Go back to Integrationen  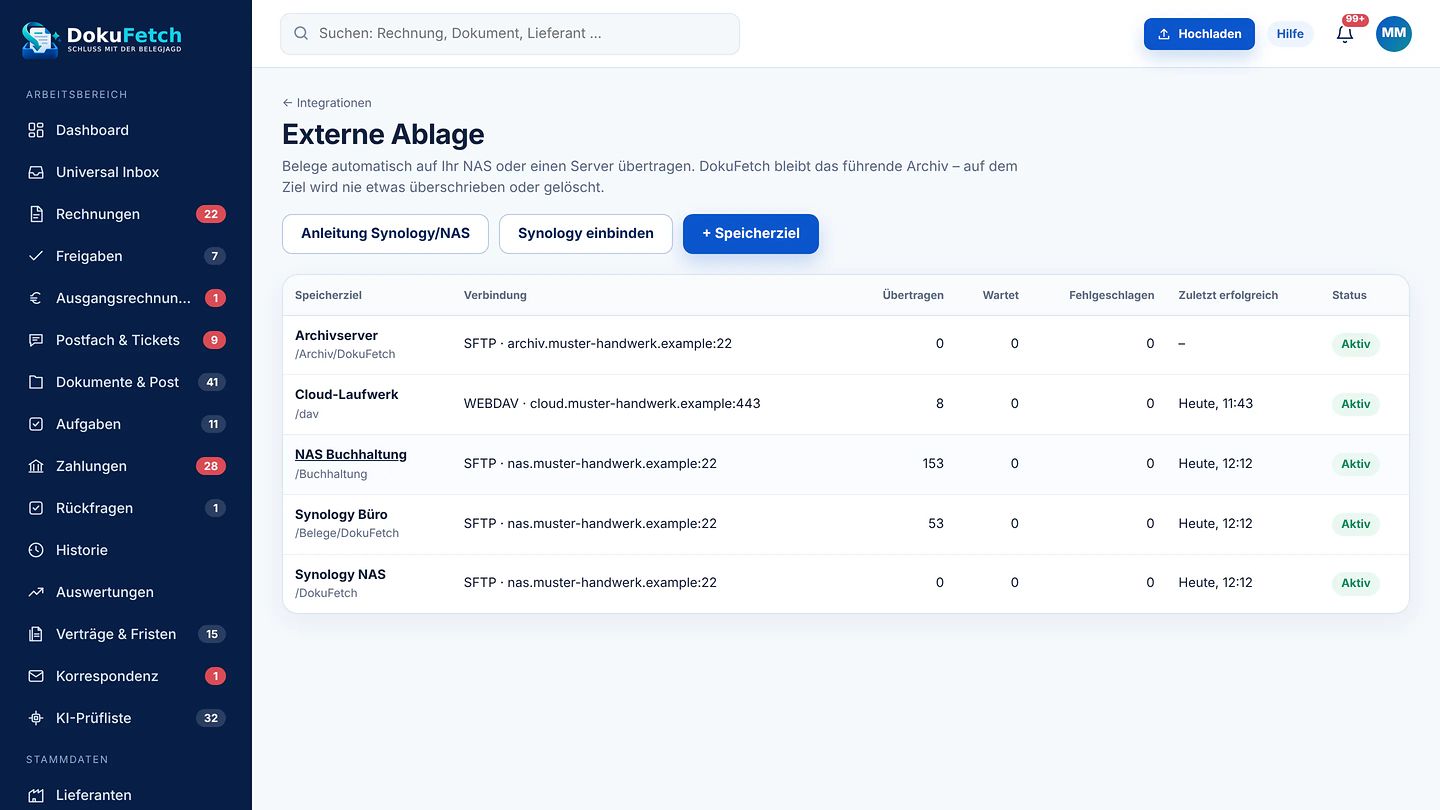[327, 103]
